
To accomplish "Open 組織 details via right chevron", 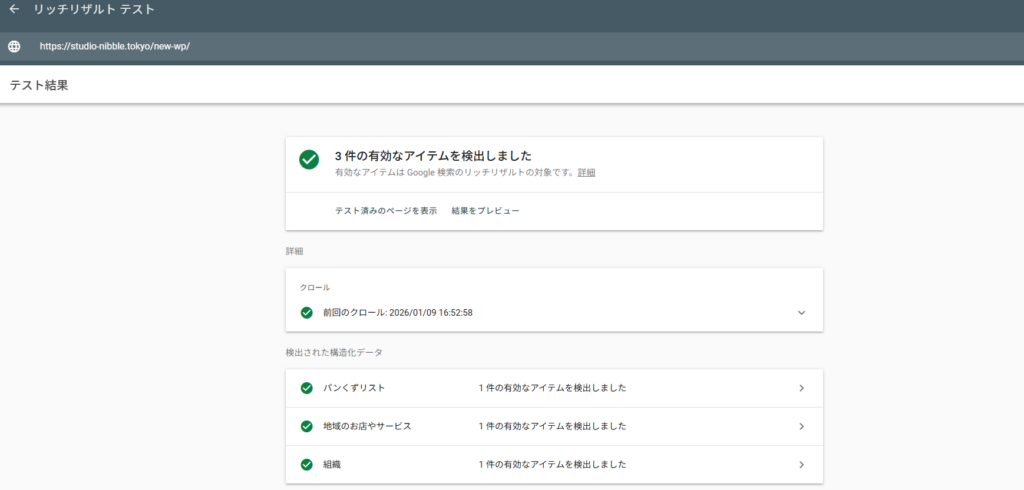I will [801, 464].
